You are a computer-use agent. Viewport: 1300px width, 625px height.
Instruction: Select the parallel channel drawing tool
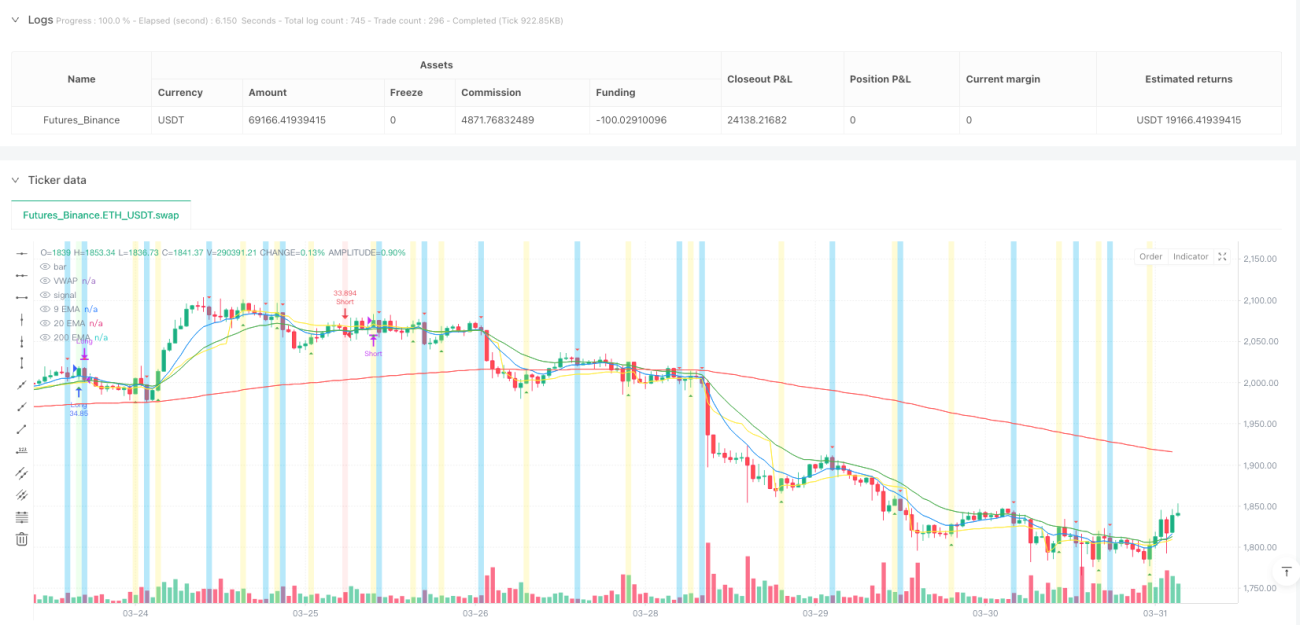click(x=22, y=473)
